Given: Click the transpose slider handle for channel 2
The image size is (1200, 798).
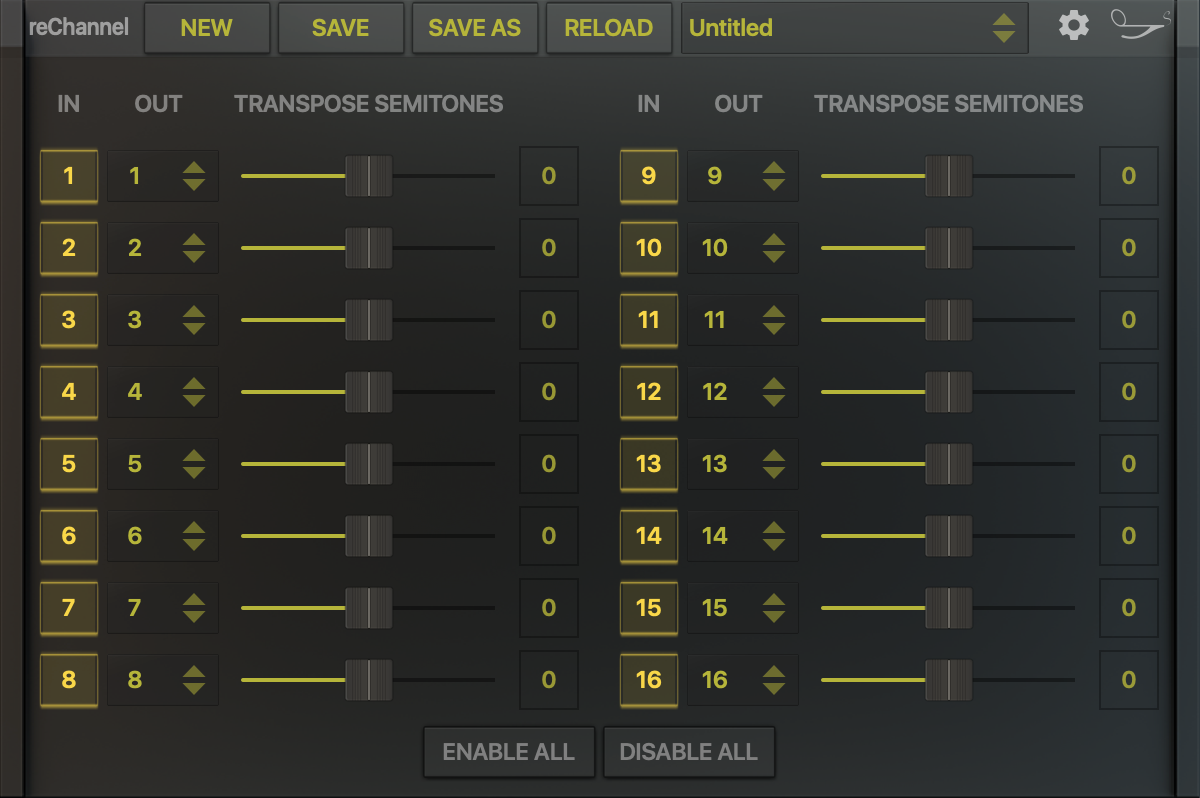Looking at the screenshot, I should 369,248.
